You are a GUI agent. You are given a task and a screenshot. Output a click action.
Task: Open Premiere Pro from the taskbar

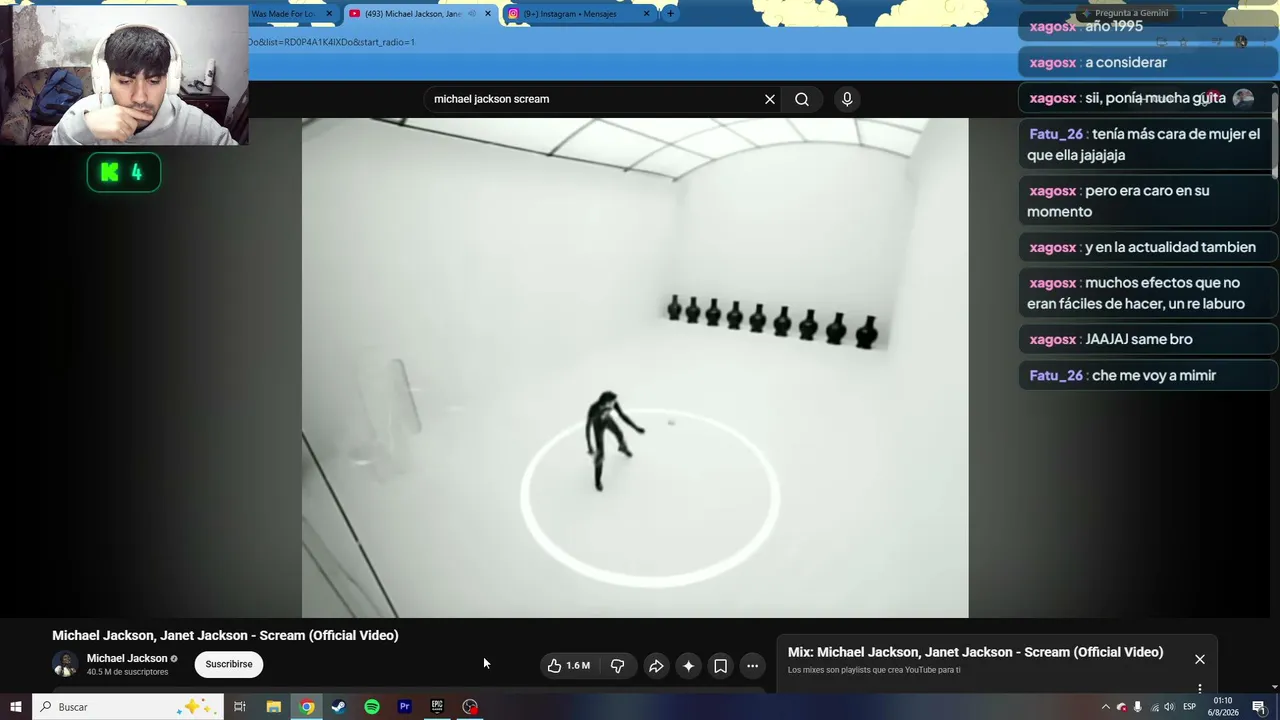click(x=405, y=707)
